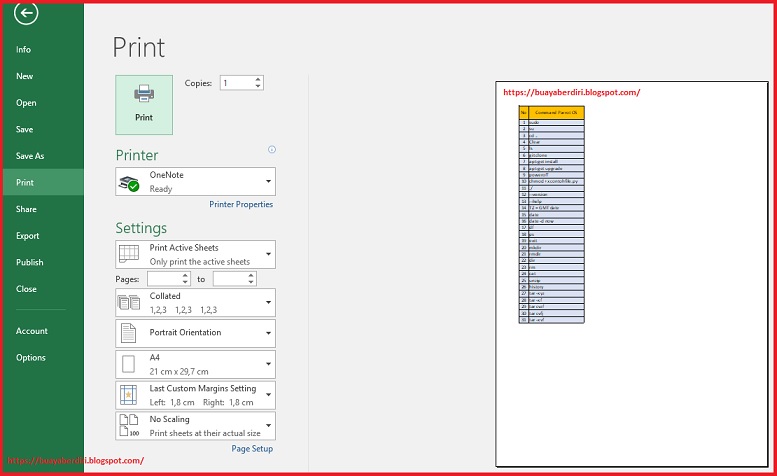The image size is (777, 476).
Task: Decrease the Copies count with down arrow
Action: [x=258, y=86]
